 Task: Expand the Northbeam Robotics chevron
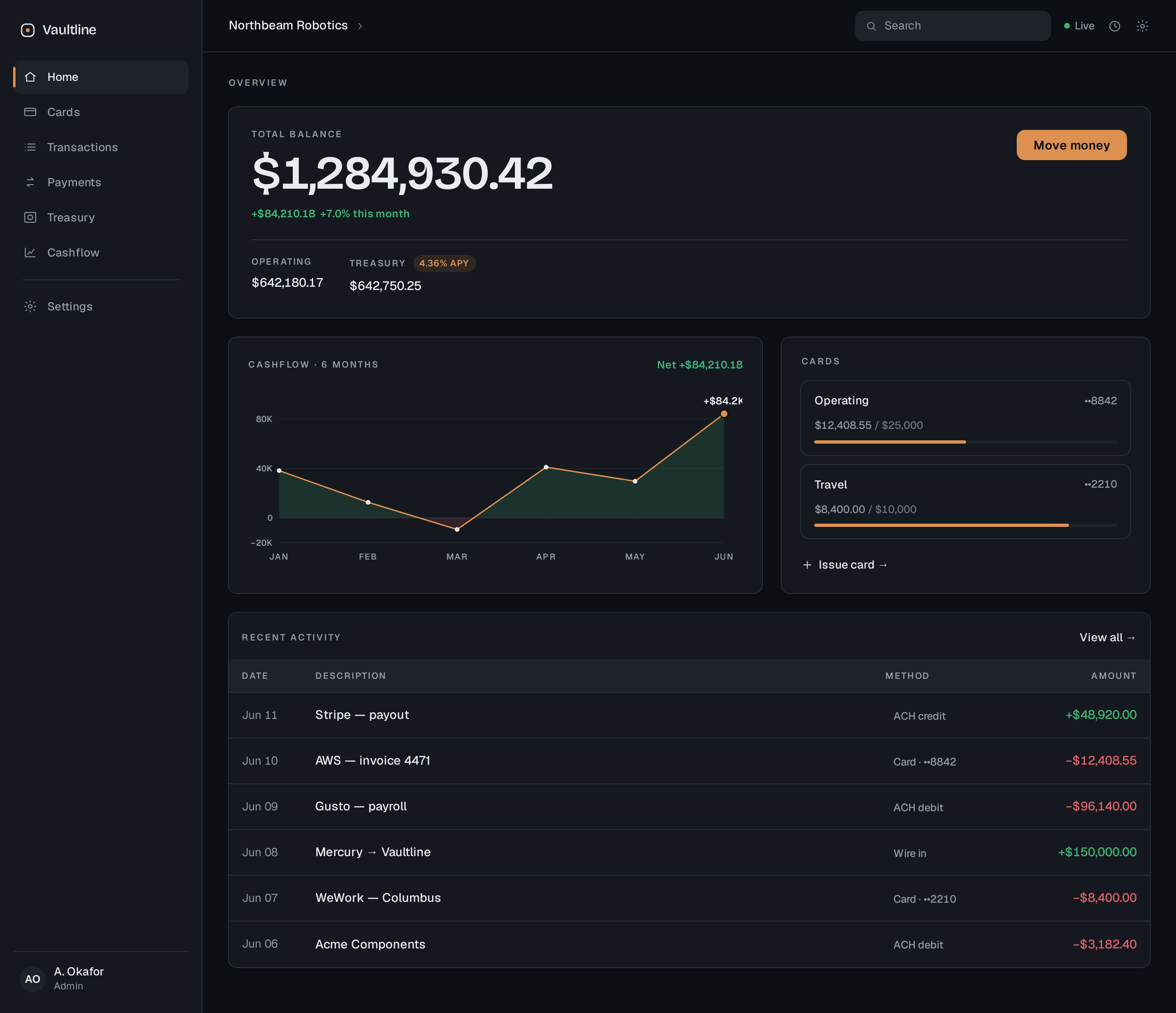click(360, 26)
